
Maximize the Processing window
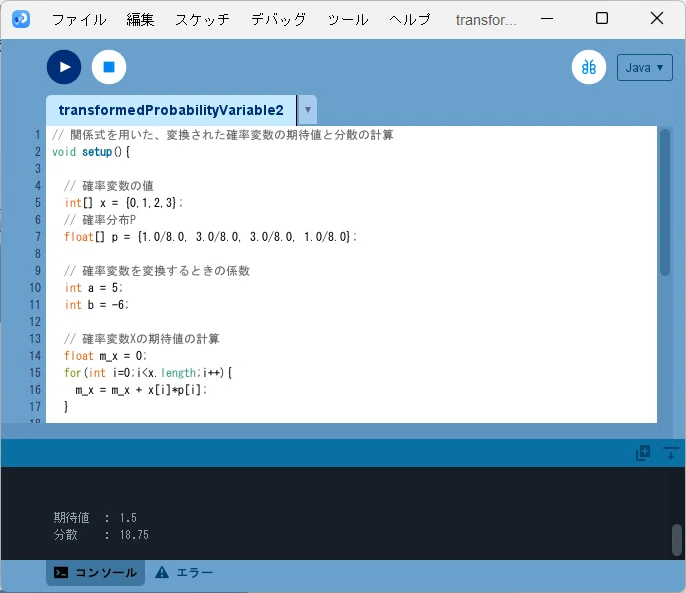pos(602,18)
